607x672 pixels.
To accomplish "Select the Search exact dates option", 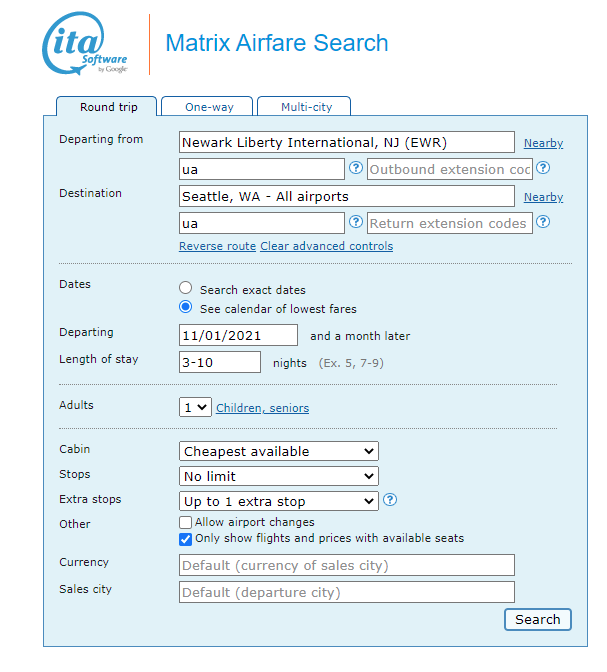I will click(186, 290).
